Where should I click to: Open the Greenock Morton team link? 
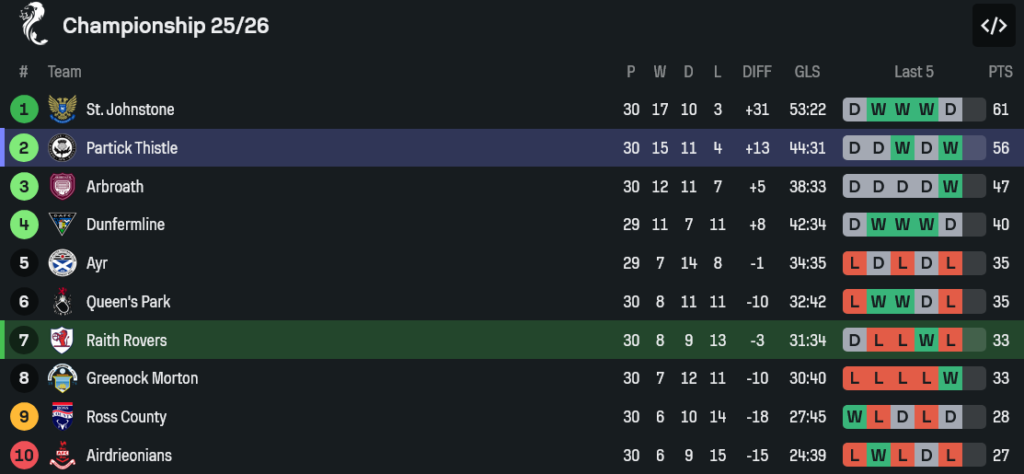click(x=142, y=379)
